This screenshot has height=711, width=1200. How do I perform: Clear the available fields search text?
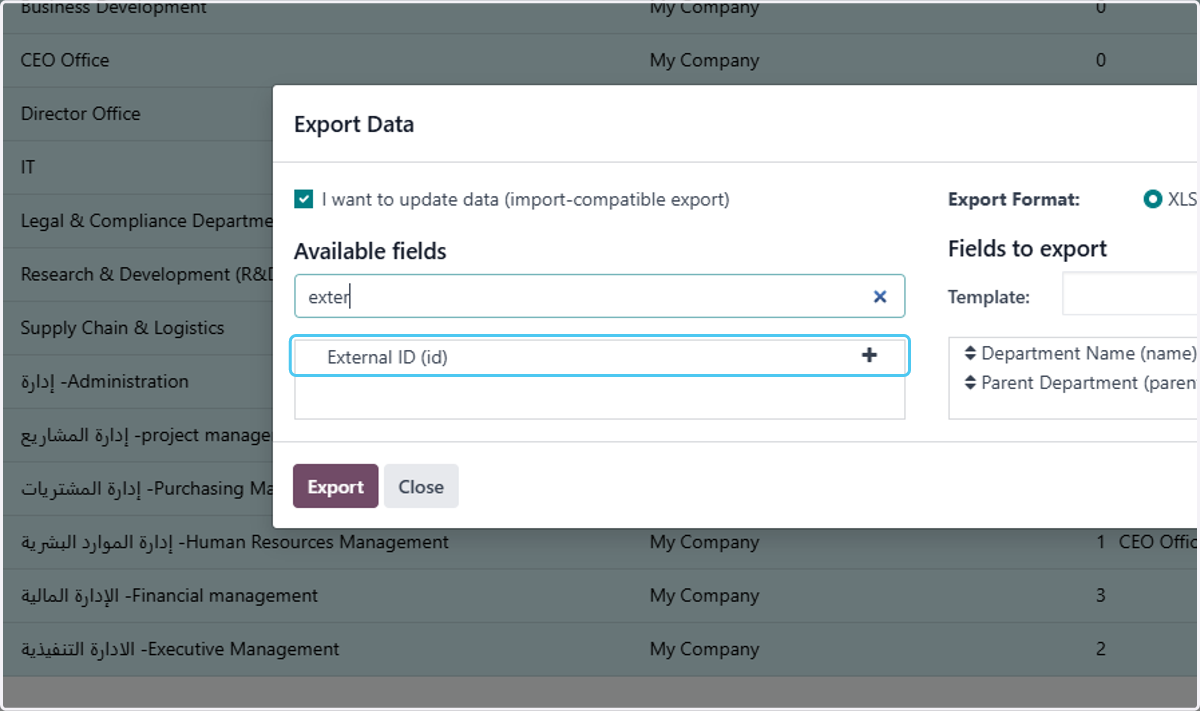880,296
